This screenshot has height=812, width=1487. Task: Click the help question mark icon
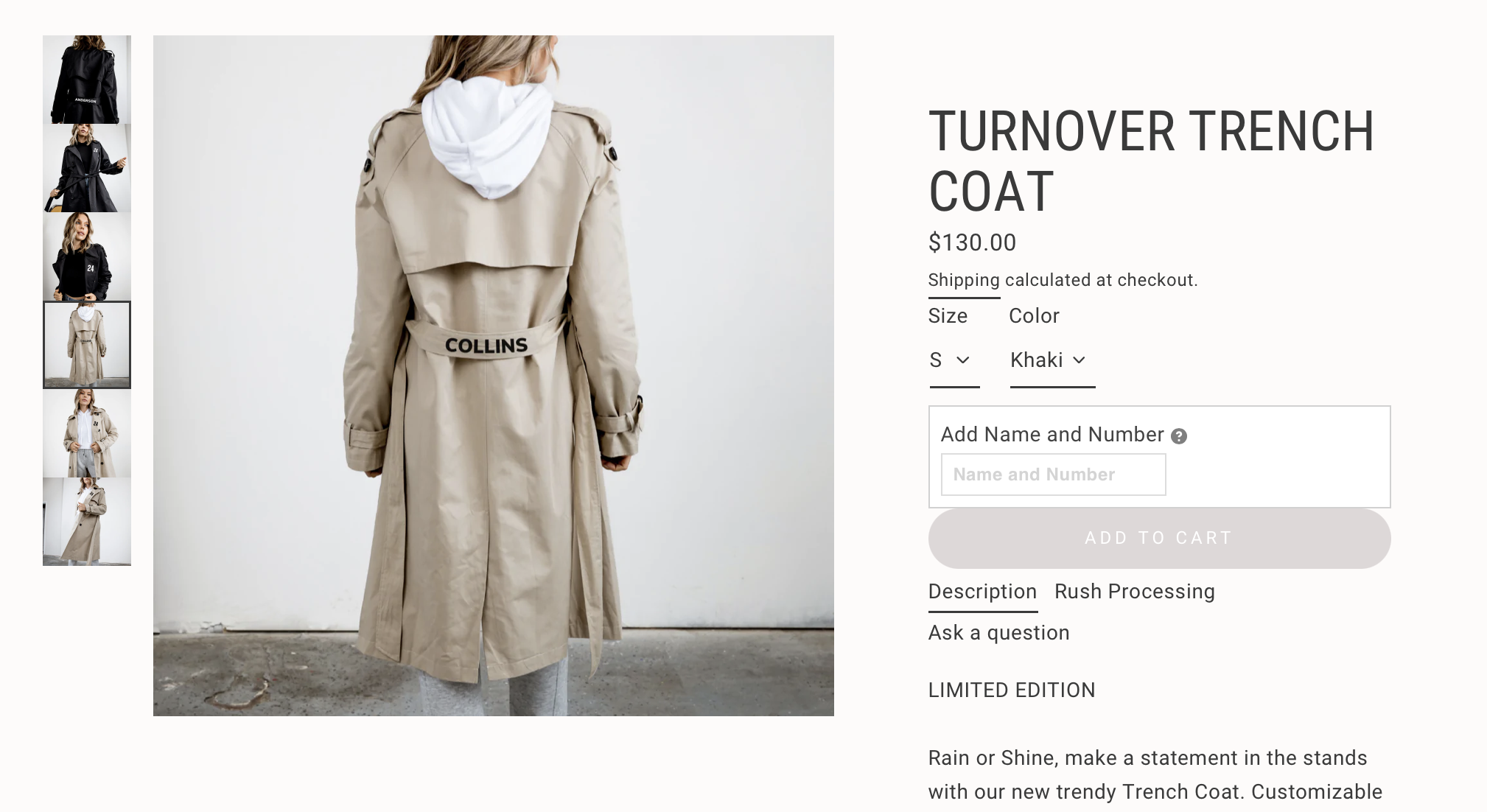[x=1178, y=436]
